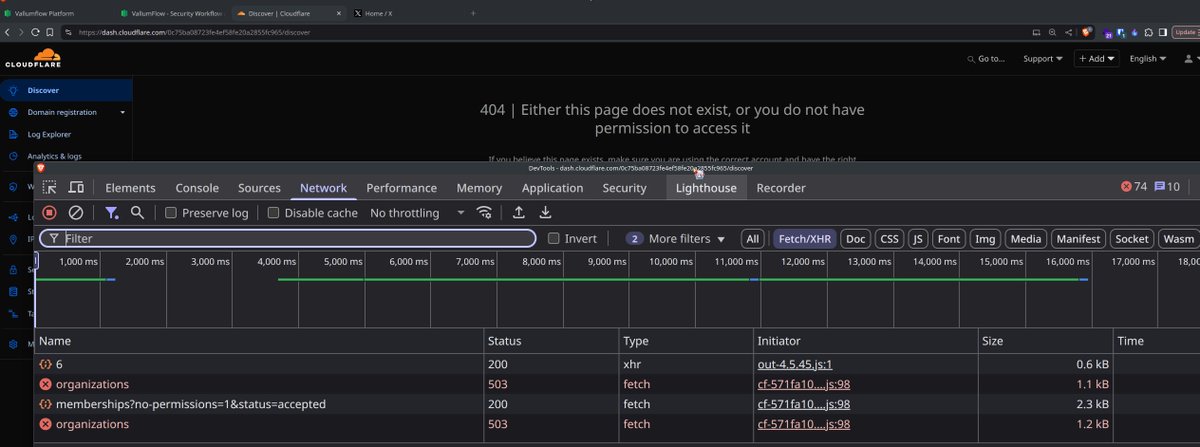Toggle the Media filter

pyautogui.click(x=1026, y=239)
